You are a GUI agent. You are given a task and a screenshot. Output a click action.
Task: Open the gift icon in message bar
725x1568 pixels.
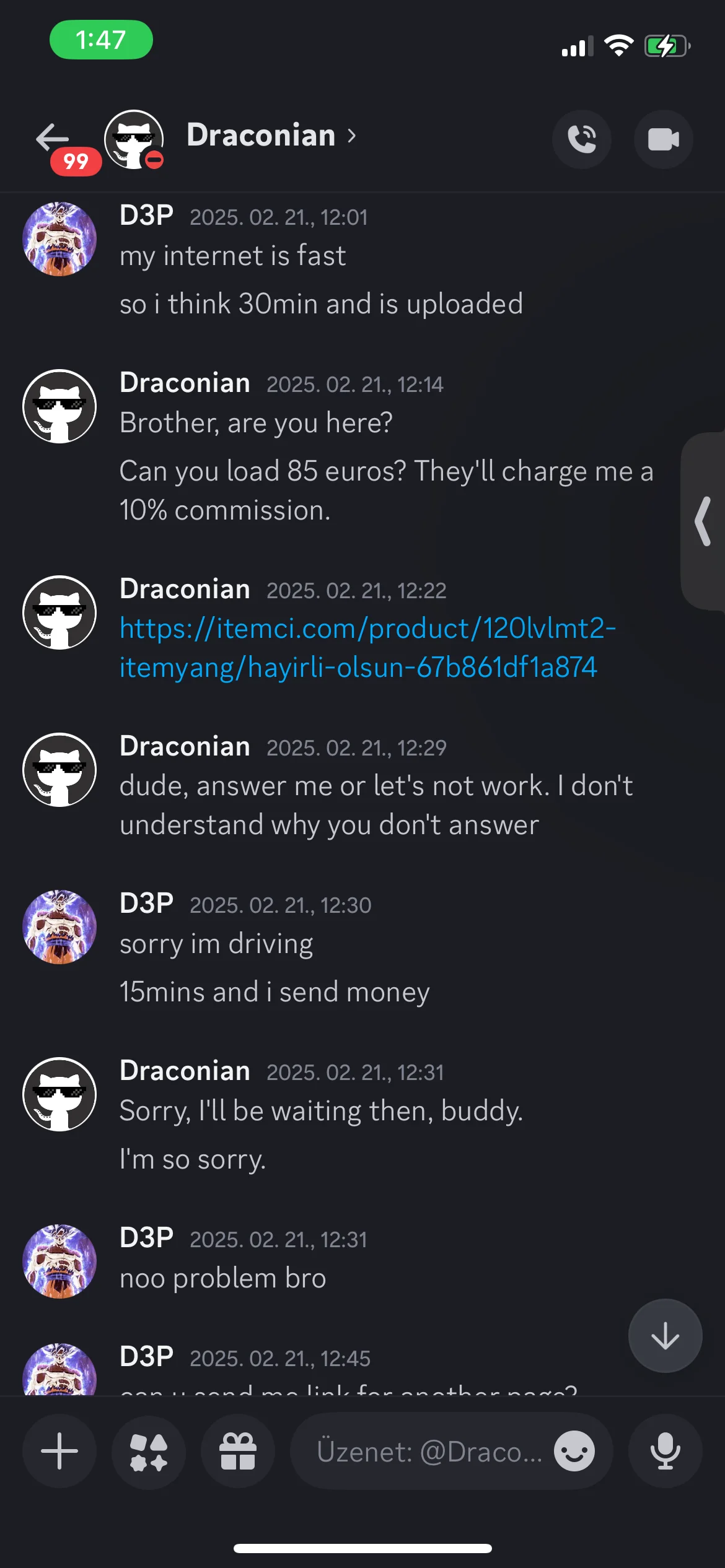point(238,1450)
